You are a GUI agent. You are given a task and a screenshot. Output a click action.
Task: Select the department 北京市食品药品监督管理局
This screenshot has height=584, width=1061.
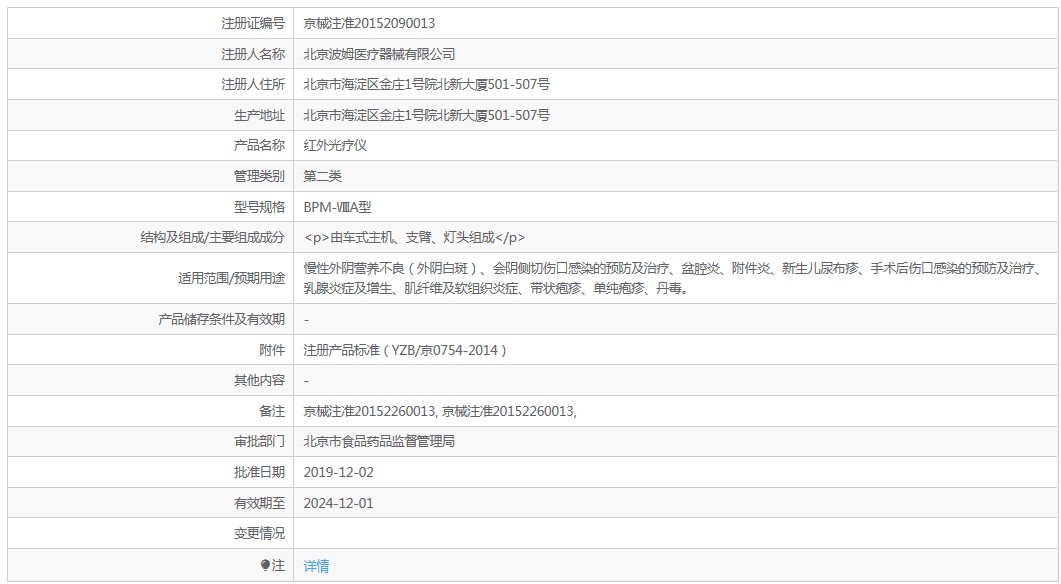click(379, 442)
